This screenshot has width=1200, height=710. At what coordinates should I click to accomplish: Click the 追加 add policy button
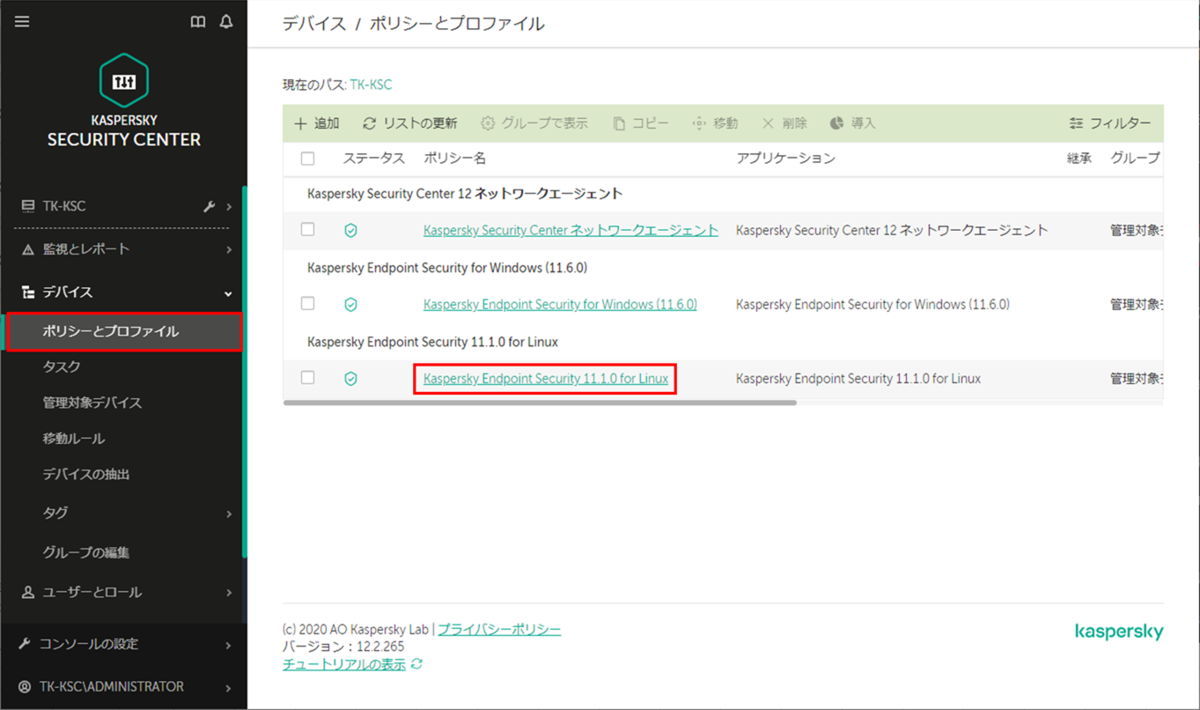(x=316, y=122)
